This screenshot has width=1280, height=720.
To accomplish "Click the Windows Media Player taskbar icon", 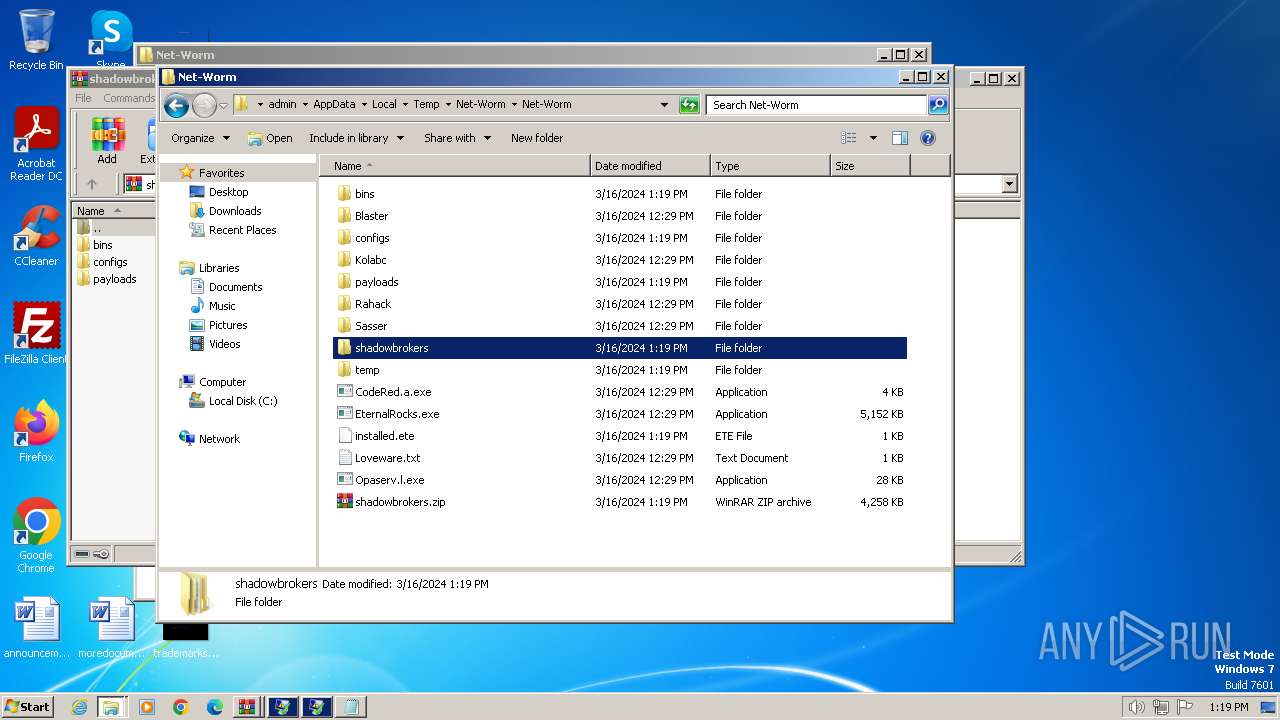I will coord(146,707).
